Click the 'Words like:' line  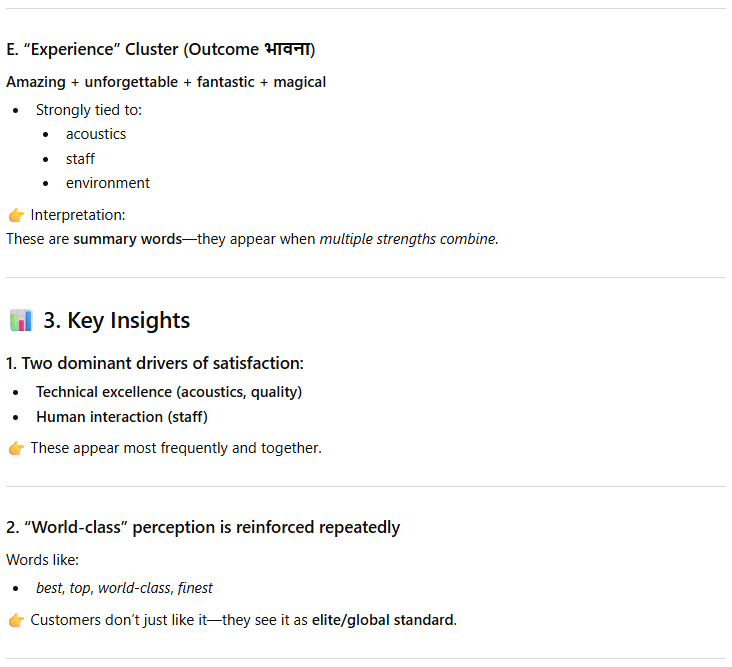[42, 559]
